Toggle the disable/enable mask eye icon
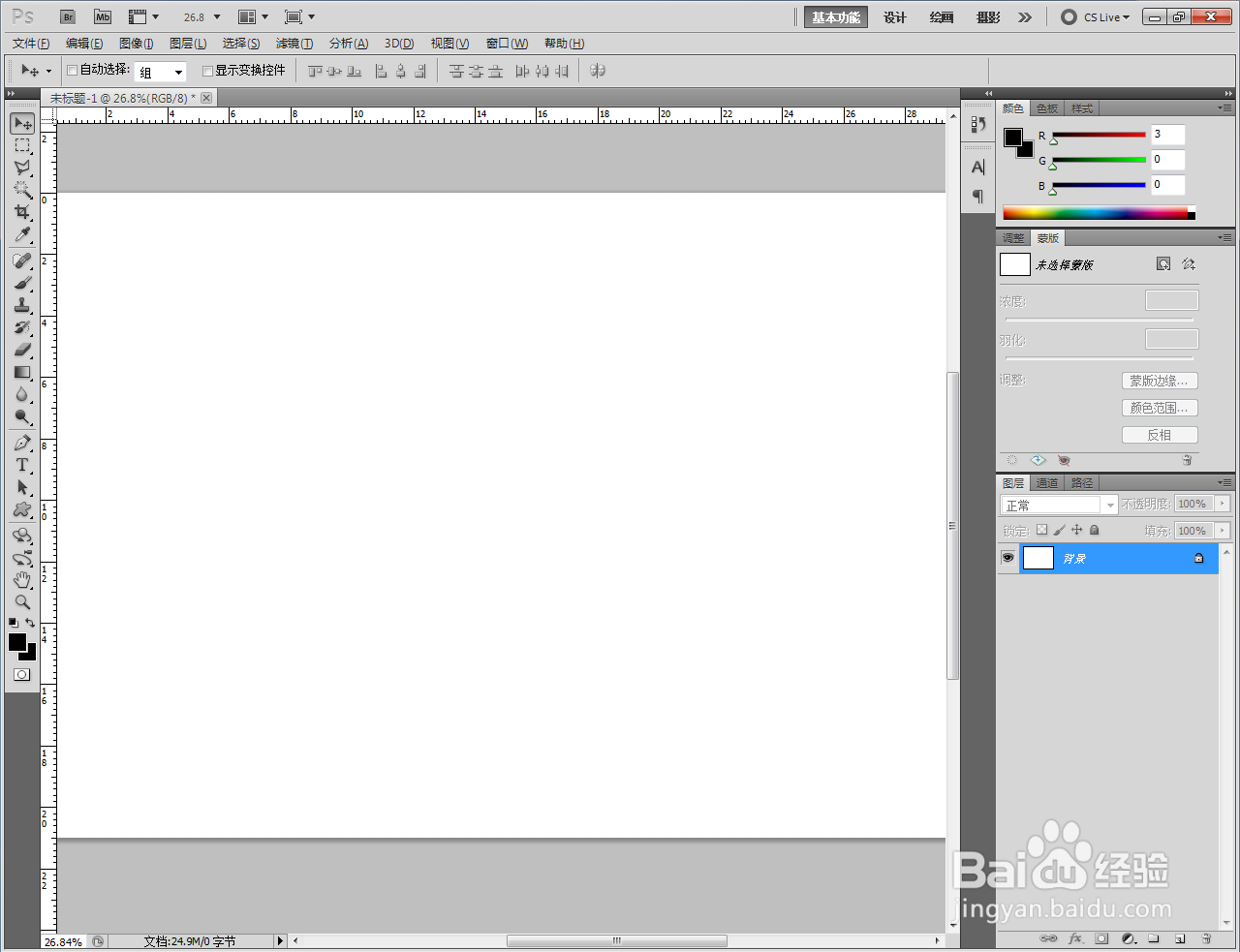Viewport: 1240px width, 952px height. pos(1064,460)
